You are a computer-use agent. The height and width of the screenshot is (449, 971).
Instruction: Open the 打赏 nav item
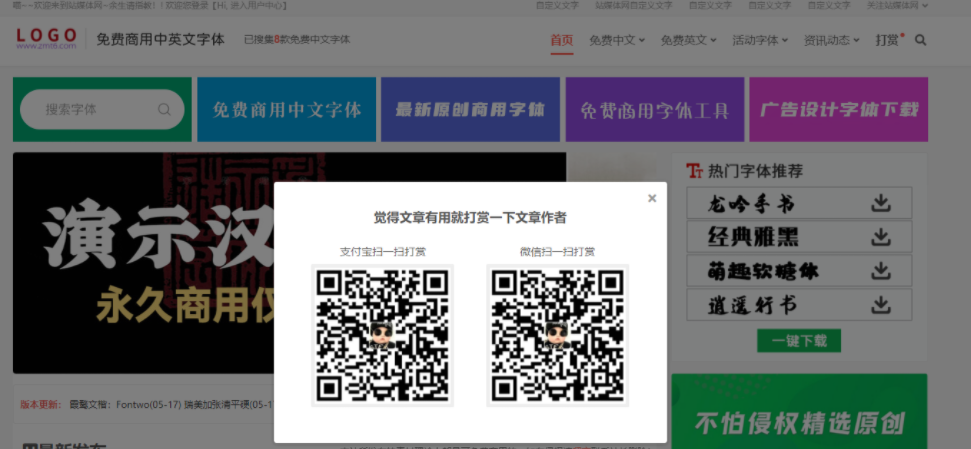coord(889,40)
